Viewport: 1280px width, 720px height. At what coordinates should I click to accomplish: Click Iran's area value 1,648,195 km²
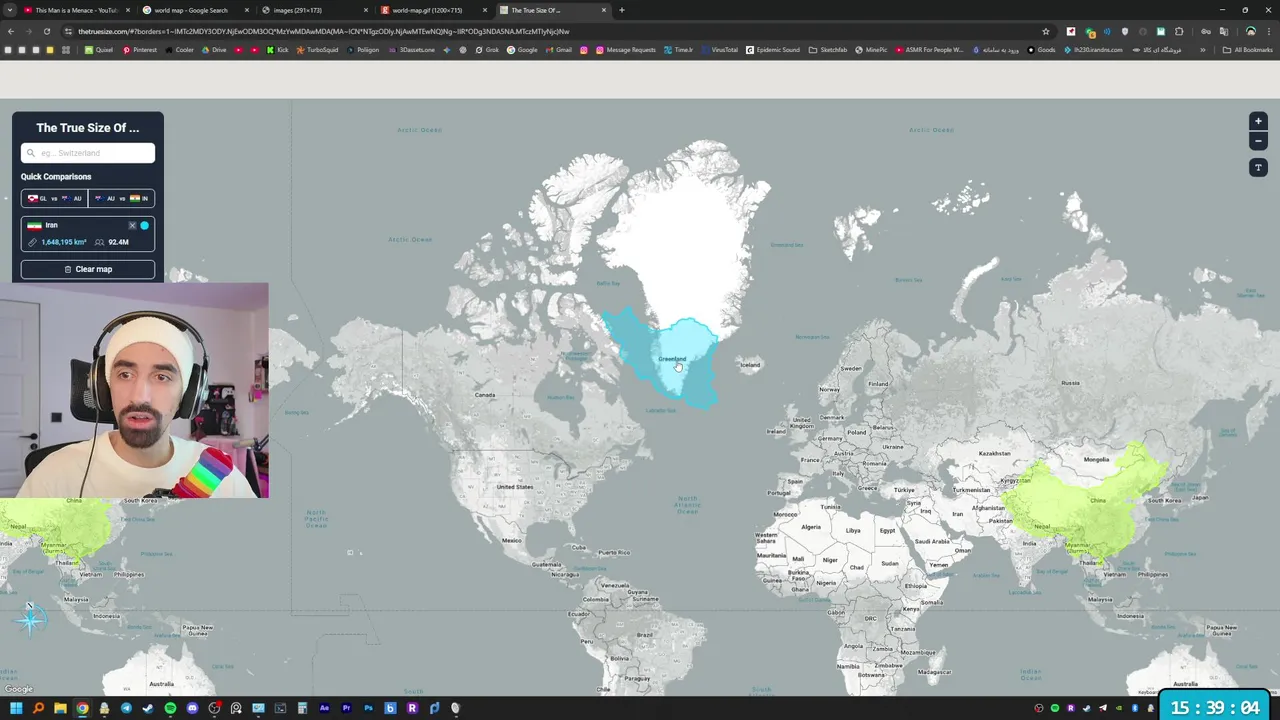pos(64,242)
